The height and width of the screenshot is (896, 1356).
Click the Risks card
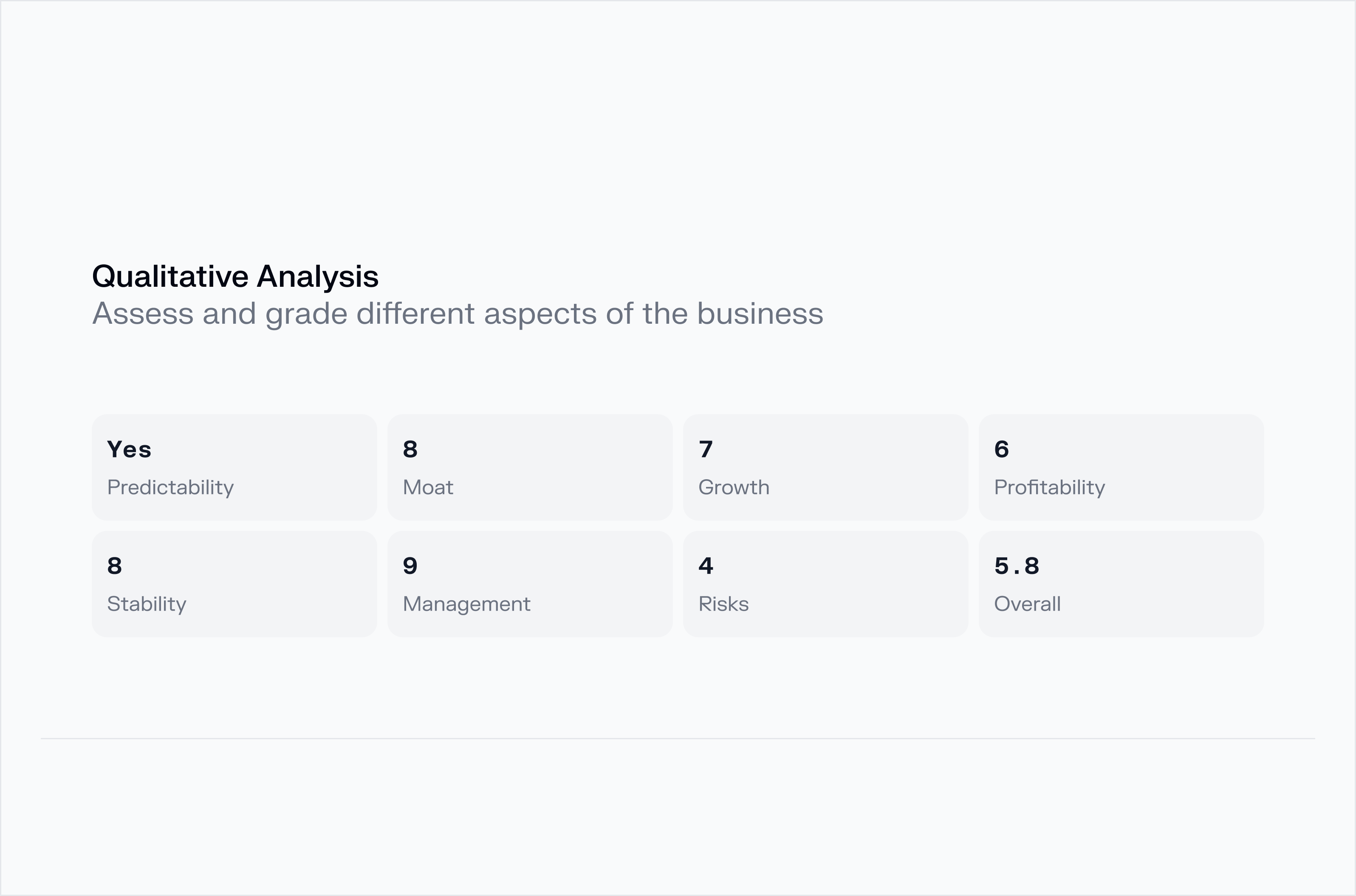click(825, 583)
